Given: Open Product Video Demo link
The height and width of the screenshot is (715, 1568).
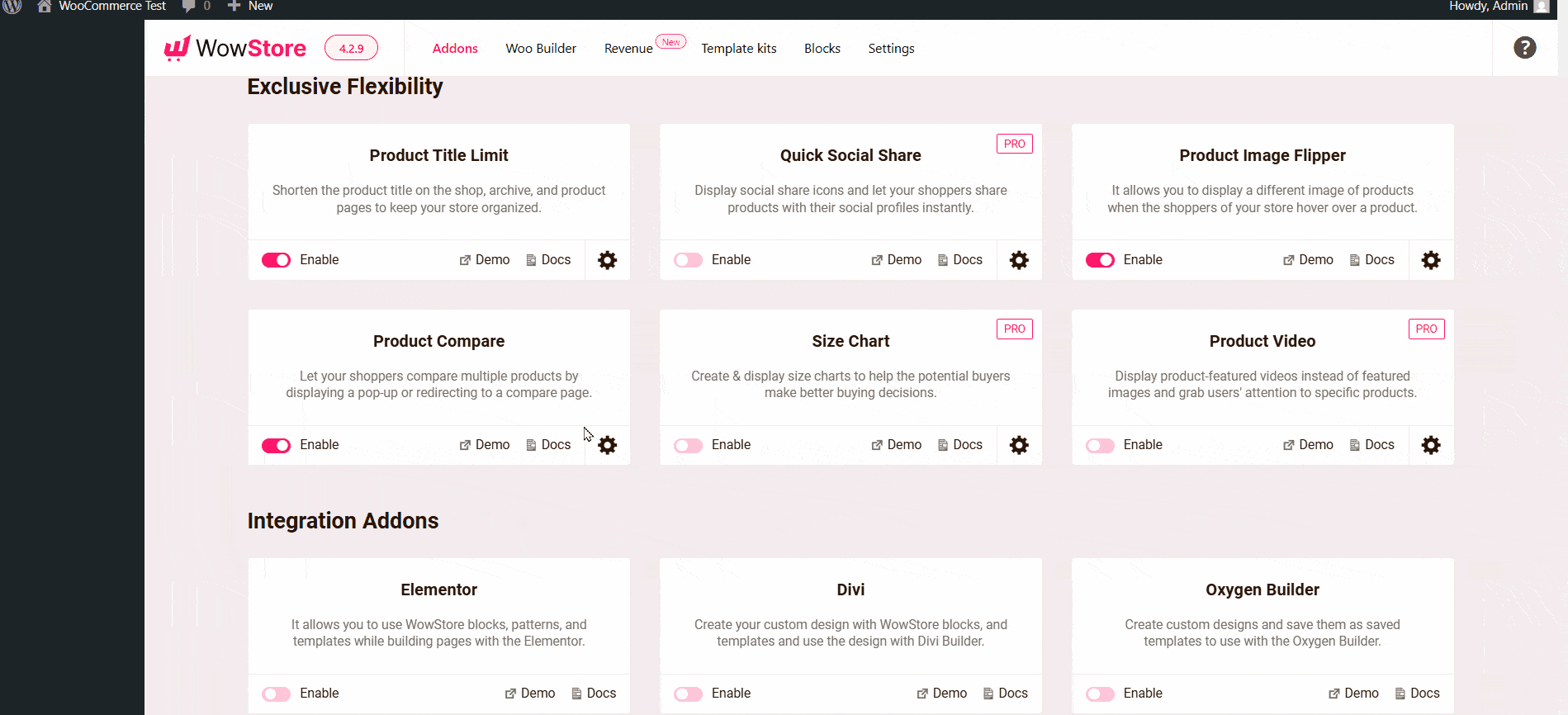Looking at the screenshot, I should [1309, 444].
